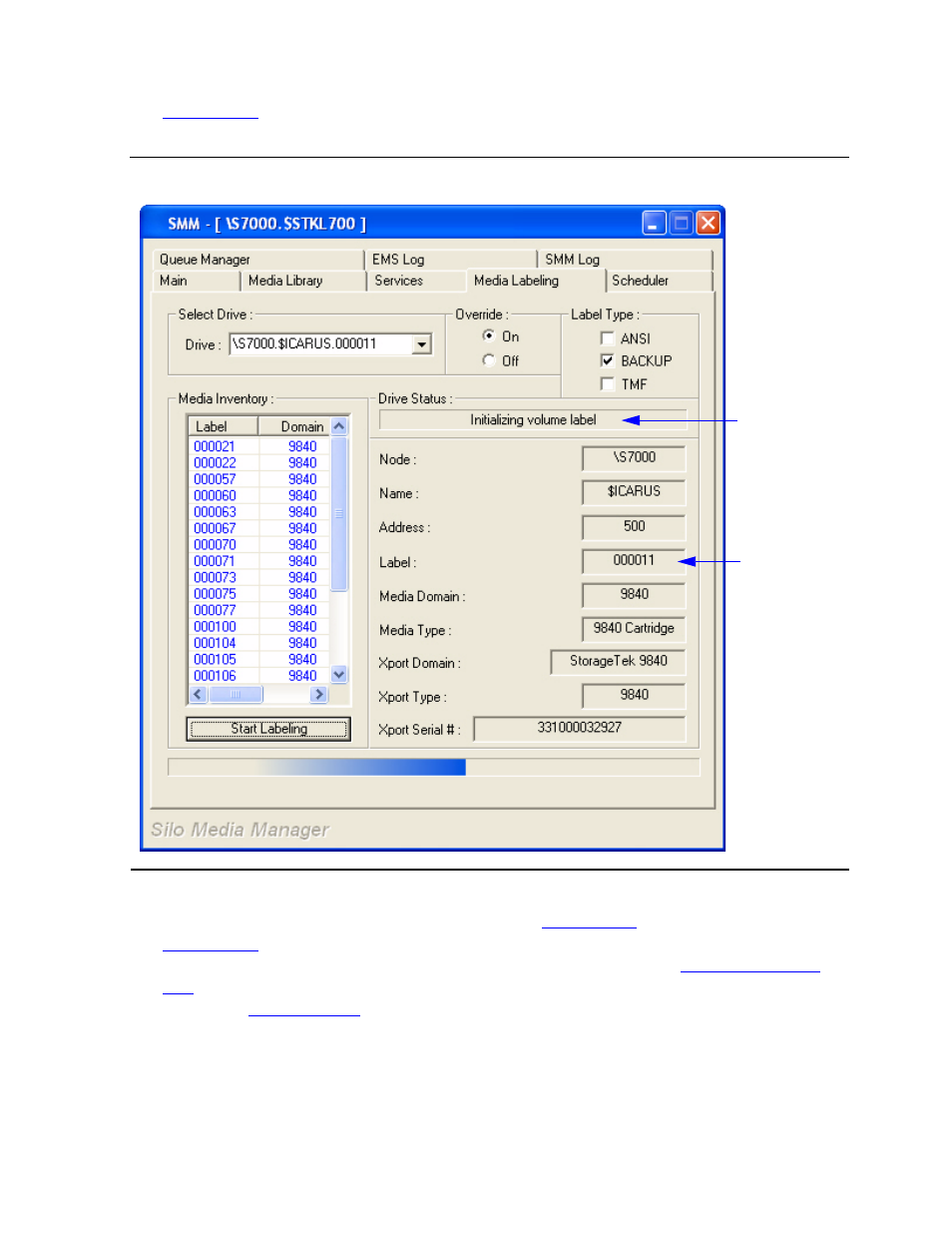952x1233 pixels.
Task: Select media label 000071
Action: [x=215, y=561]
